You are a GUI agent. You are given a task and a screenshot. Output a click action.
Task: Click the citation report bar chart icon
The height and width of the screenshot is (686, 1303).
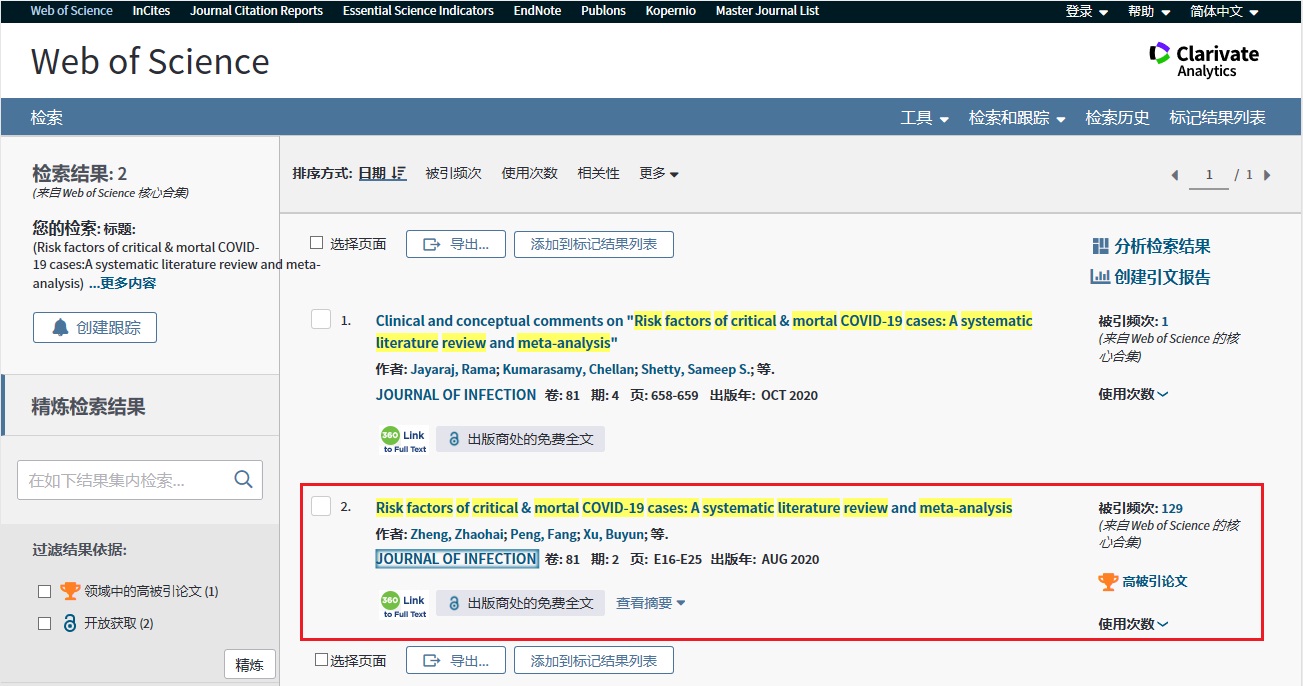[1100, 277]
